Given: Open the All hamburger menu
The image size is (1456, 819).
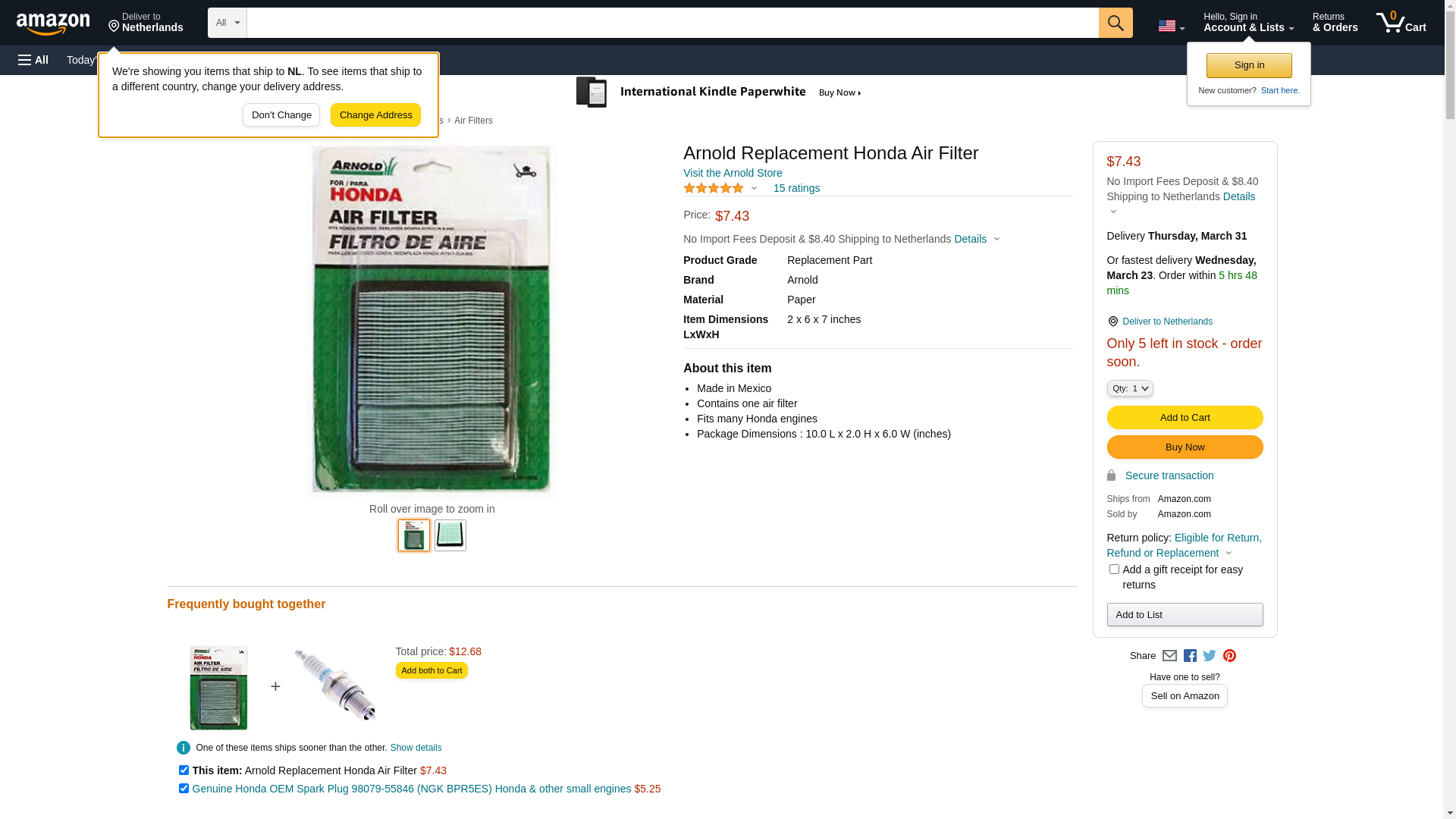Looking at the screenshot, I should [x=33, y=60].
